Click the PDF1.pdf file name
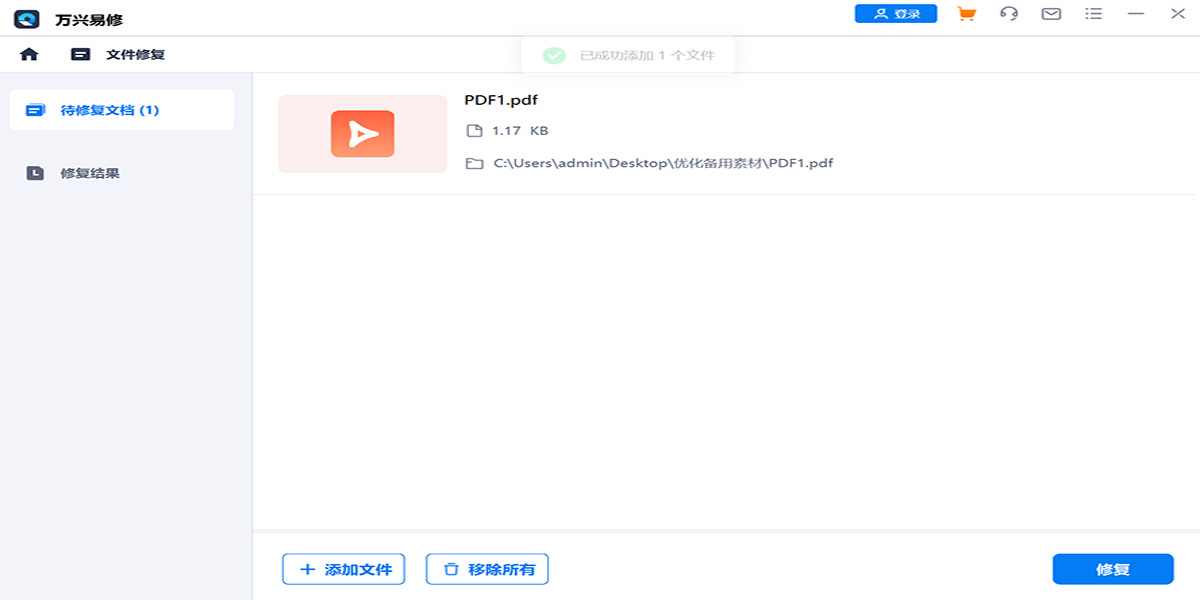Image resolution: width=1200 pixels, height=600 pixels. [501, 100]
